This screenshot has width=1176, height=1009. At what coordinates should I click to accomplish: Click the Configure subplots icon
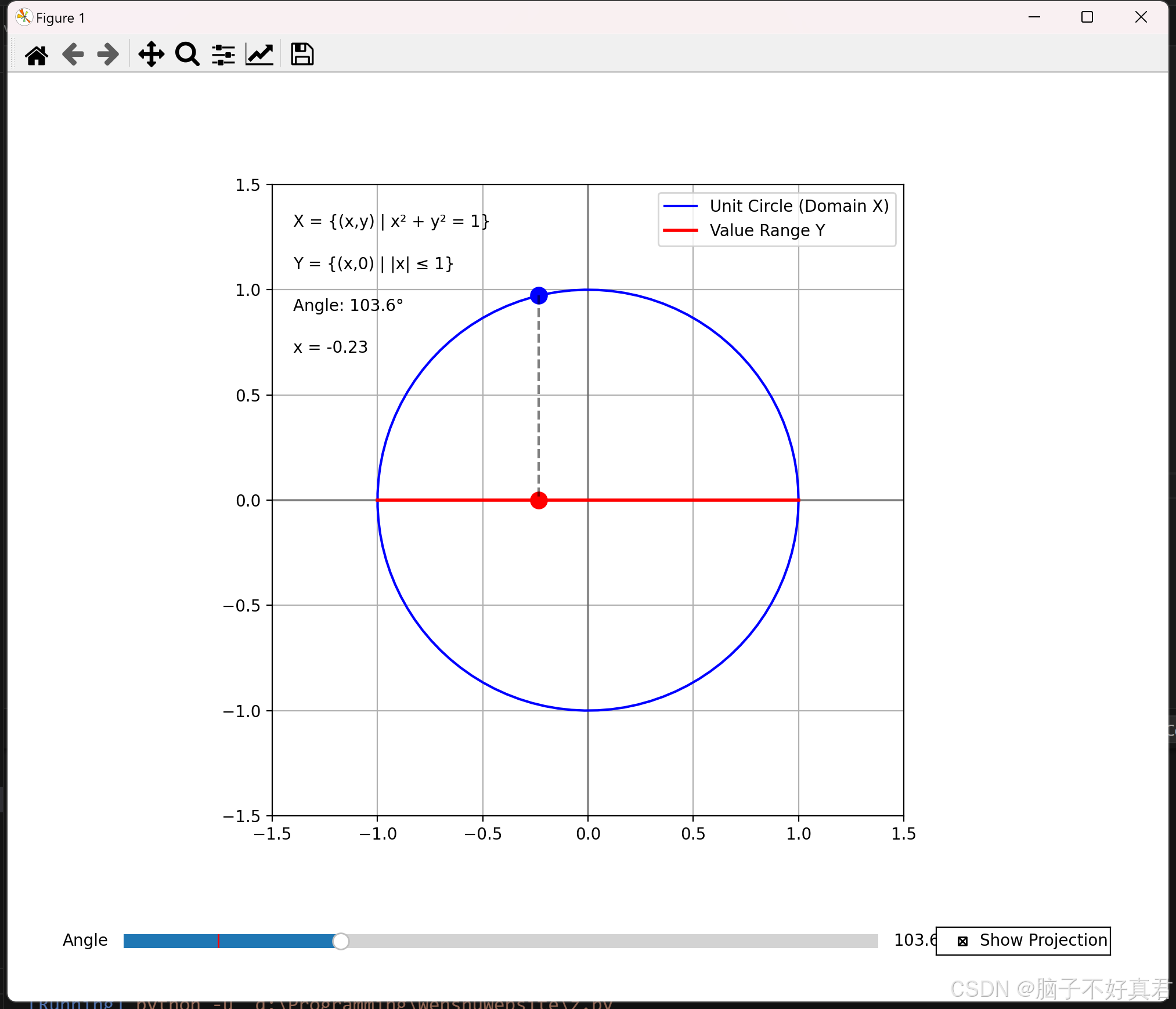223,53
